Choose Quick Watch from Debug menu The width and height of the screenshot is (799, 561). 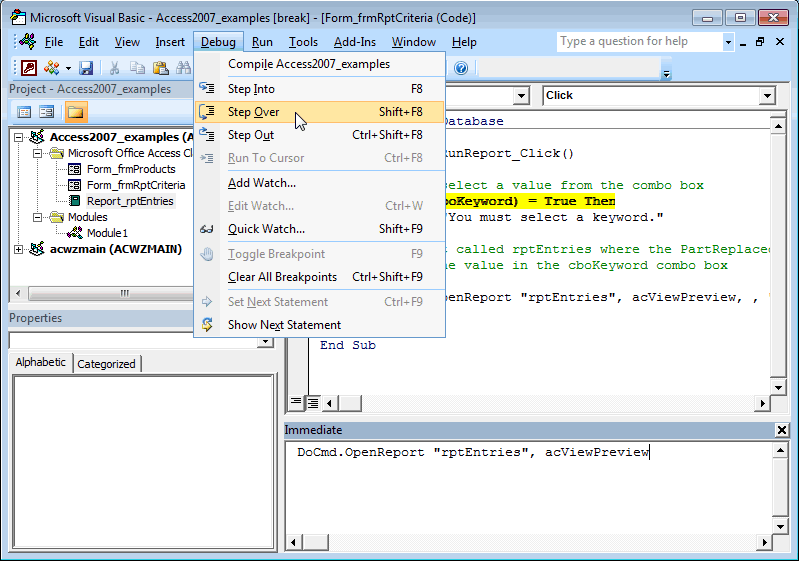(x=319, y=229)
